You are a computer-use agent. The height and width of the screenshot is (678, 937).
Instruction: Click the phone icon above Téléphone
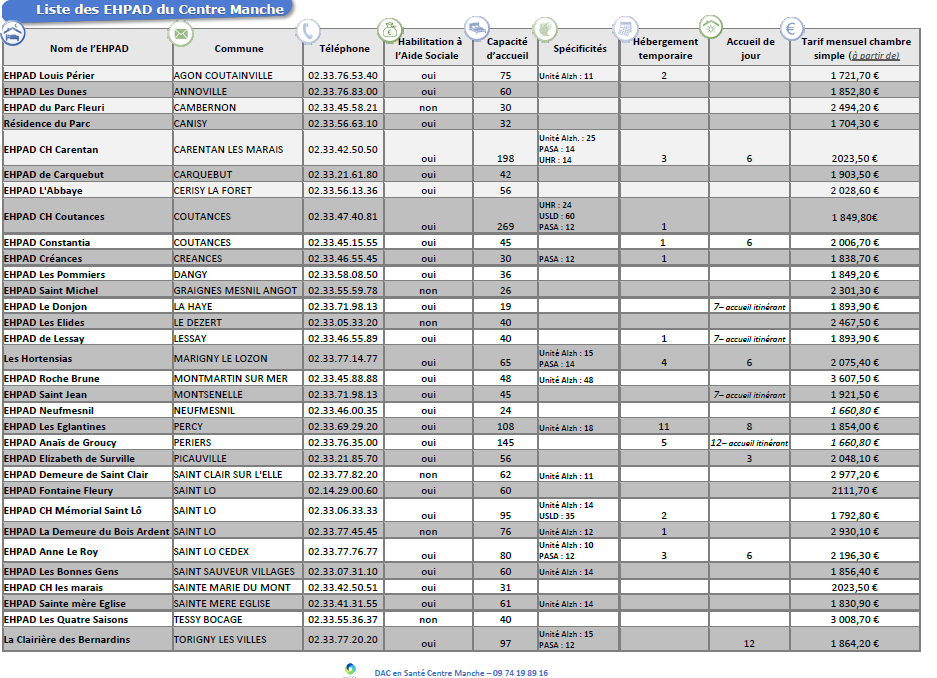tap(308, 31)
